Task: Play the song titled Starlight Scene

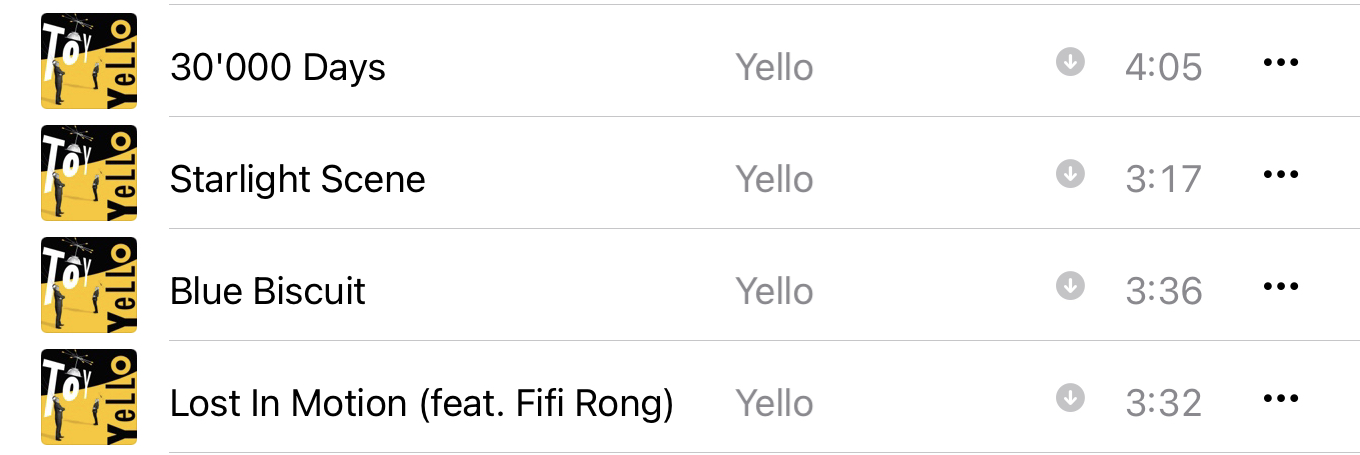Action: (x=298, y=179)
